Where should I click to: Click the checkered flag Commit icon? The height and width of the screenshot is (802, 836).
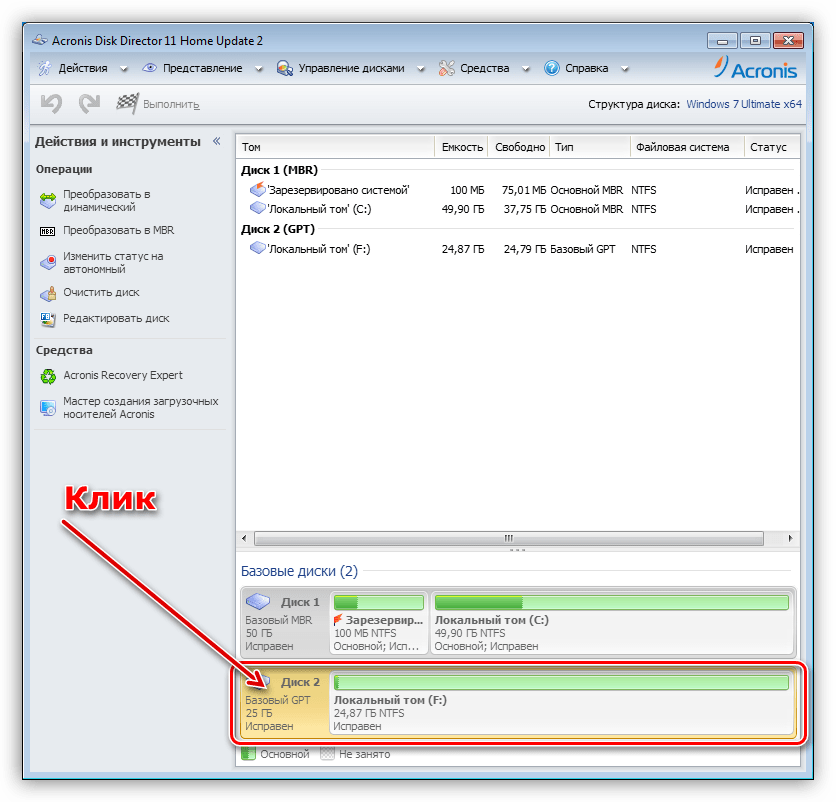click(127, 103)
